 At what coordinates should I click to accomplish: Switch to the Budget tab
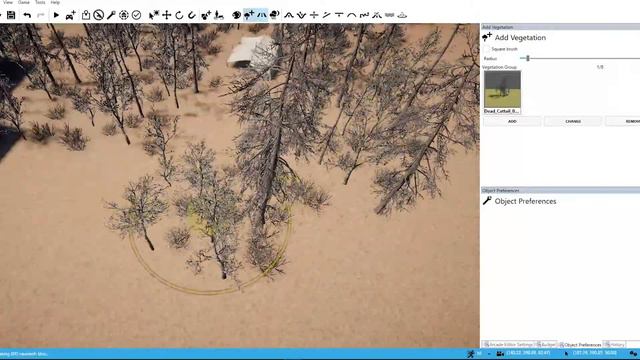[x=546, y=344]
